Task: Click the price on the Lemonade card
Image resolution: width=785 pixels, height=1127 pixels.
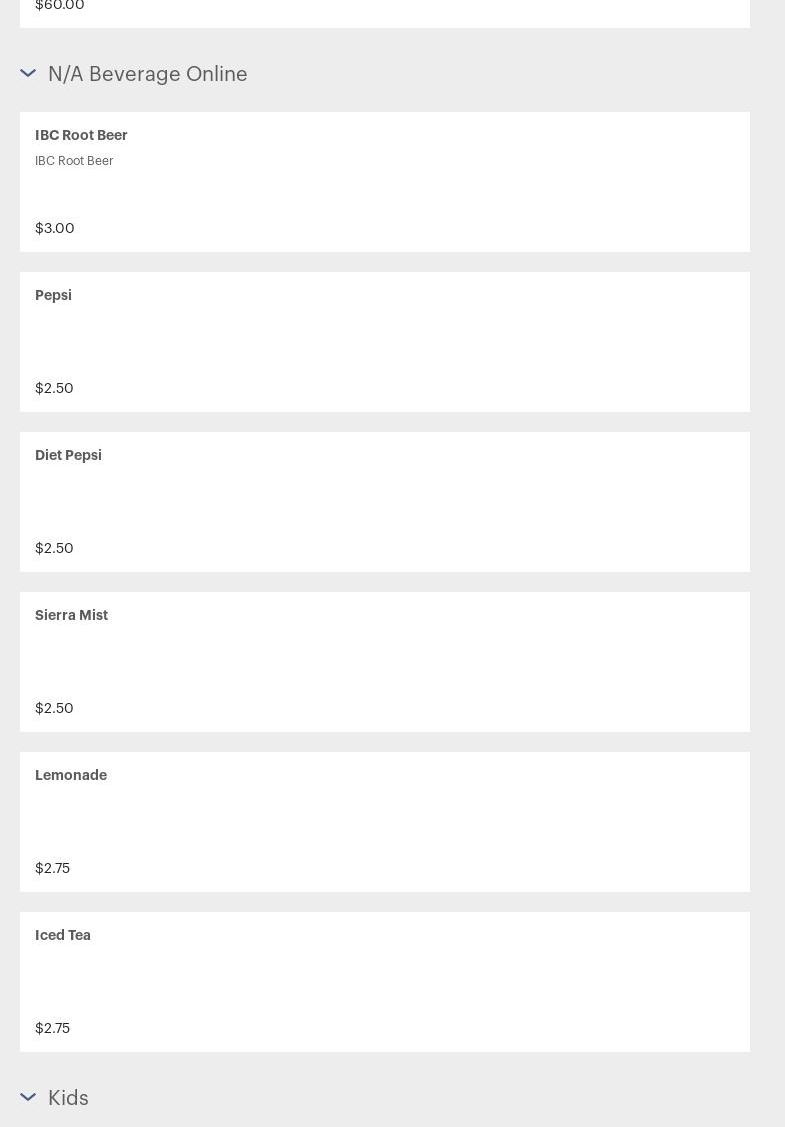Action: pyautogui.click(x=53, y=868)
